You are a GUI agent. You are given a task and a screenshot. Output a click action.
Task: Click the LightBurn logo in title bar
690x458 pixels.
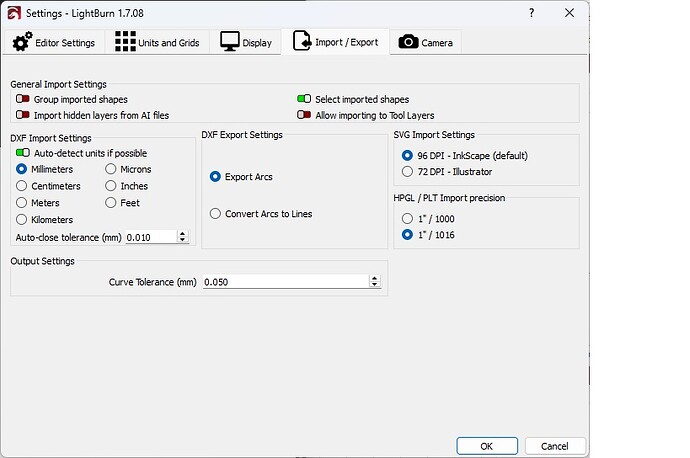[13, 12]
